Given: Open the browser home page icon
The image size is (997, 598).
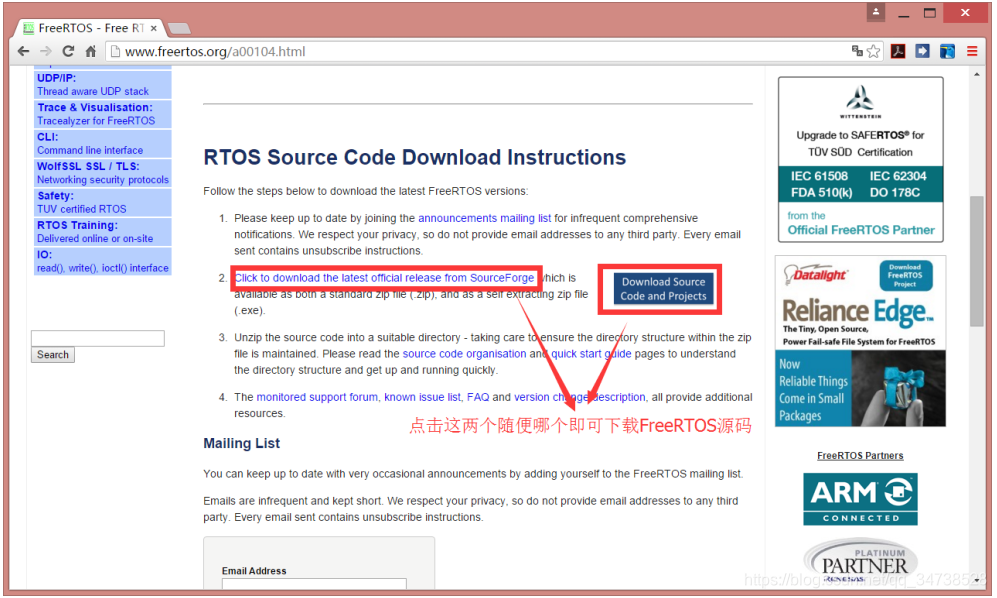Looking at the screenshot, I should 90,52.
